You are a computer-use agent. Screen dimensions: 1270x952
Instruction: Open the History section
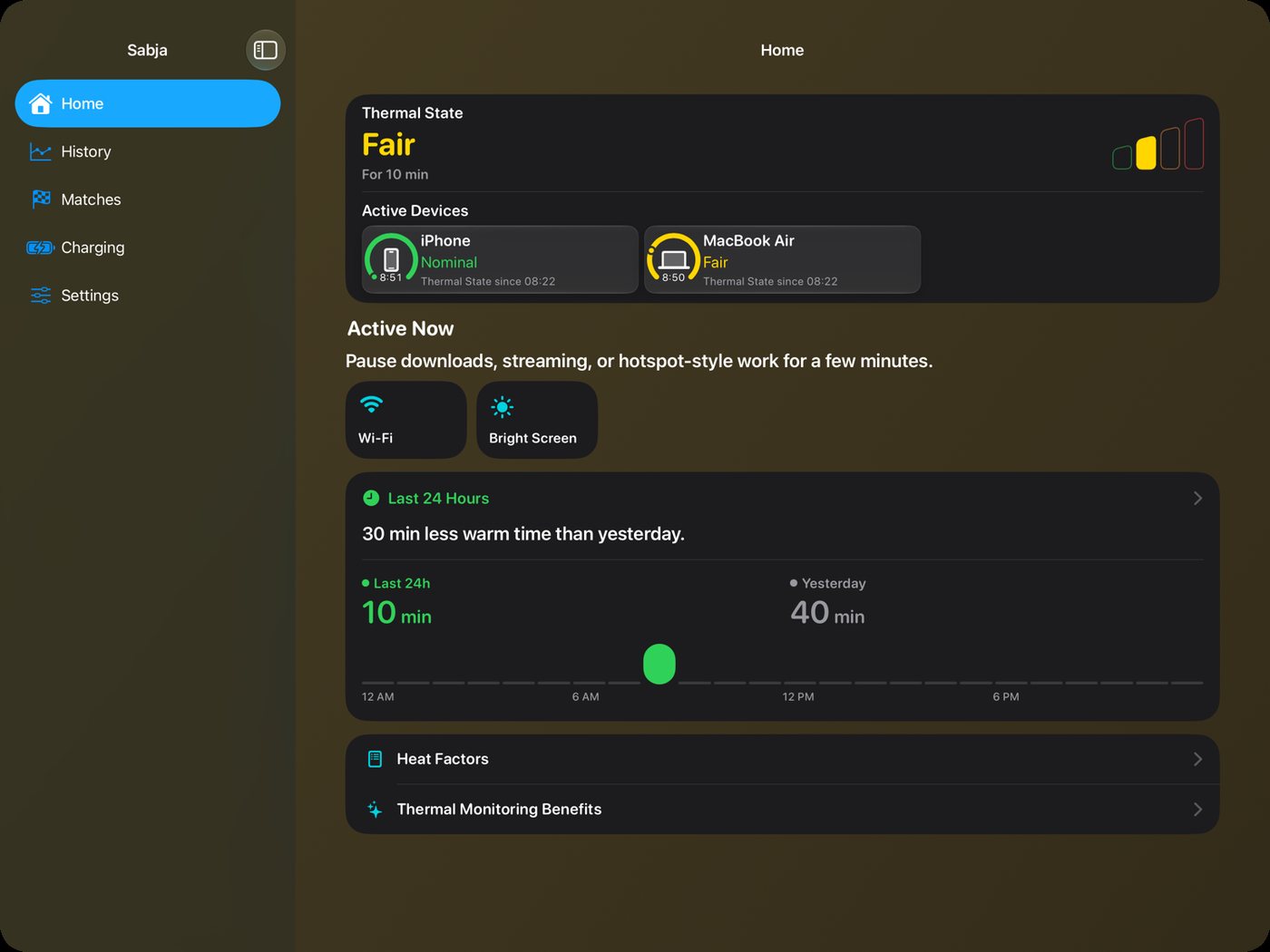(148, 151)
